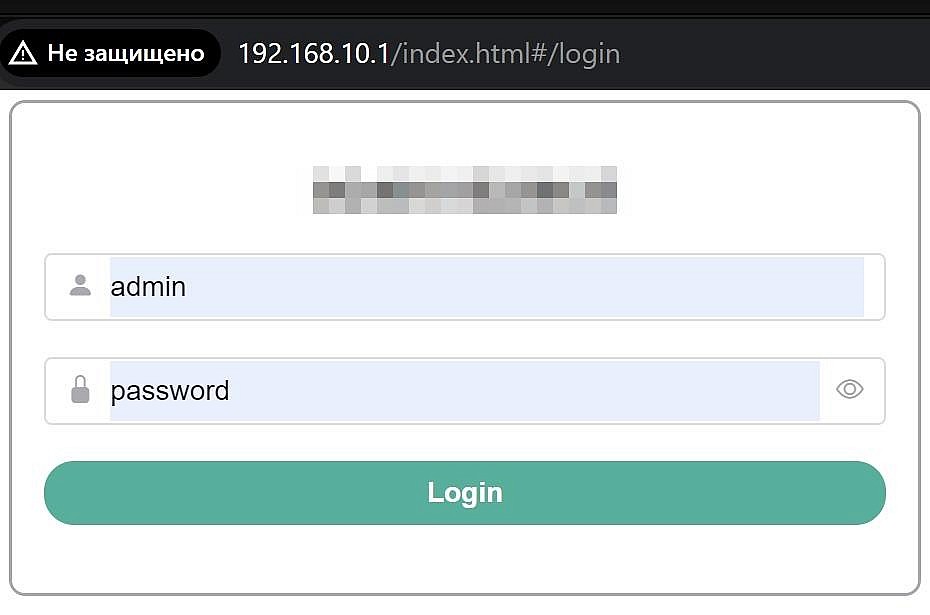Viewport: 930px width, 615px height.
Task: Click the 192.168.10.1 address in URL bar
Action: tap(314, 53)
